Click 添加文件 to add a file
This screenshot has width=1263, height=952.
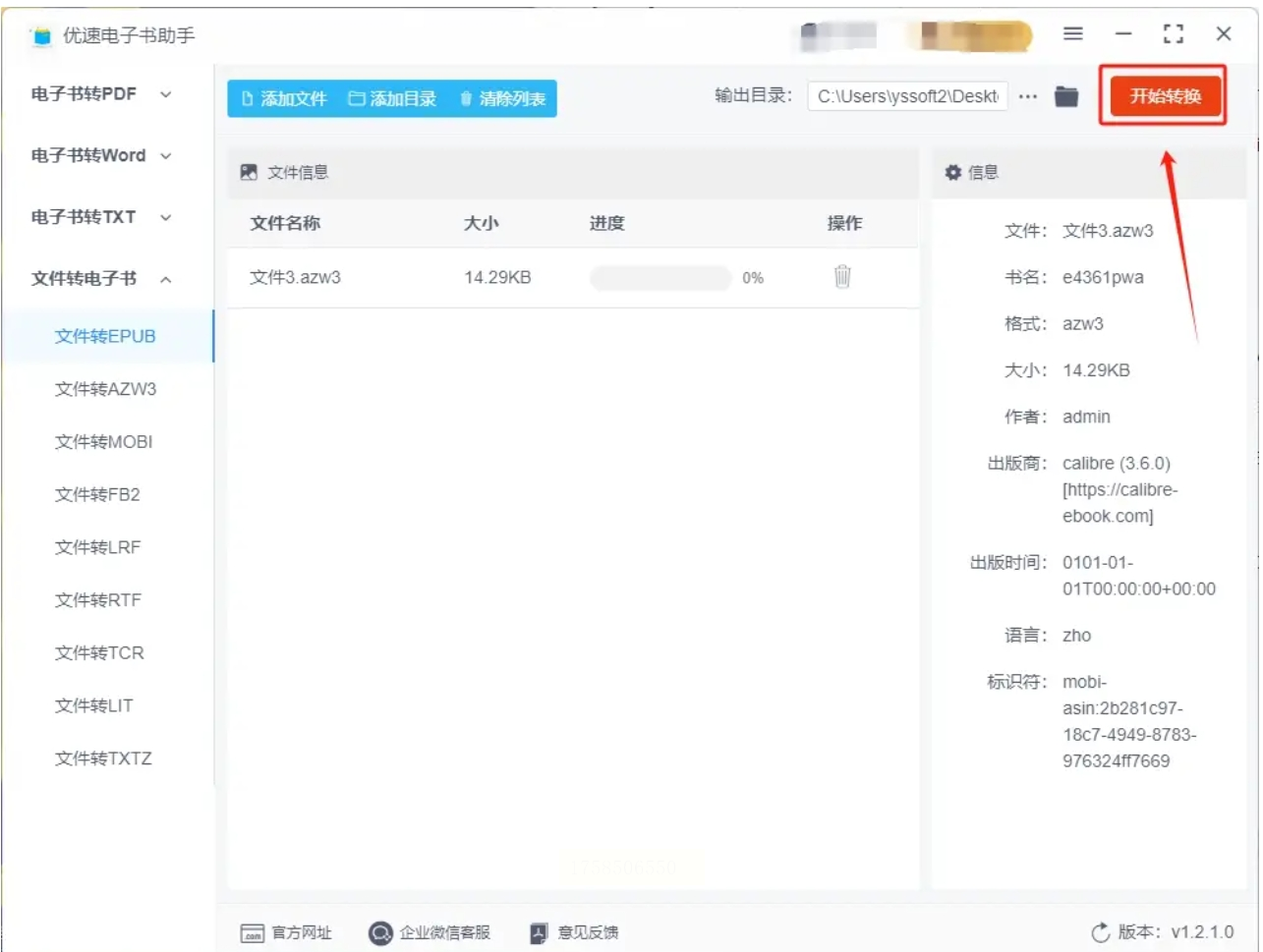pos(284,98)
